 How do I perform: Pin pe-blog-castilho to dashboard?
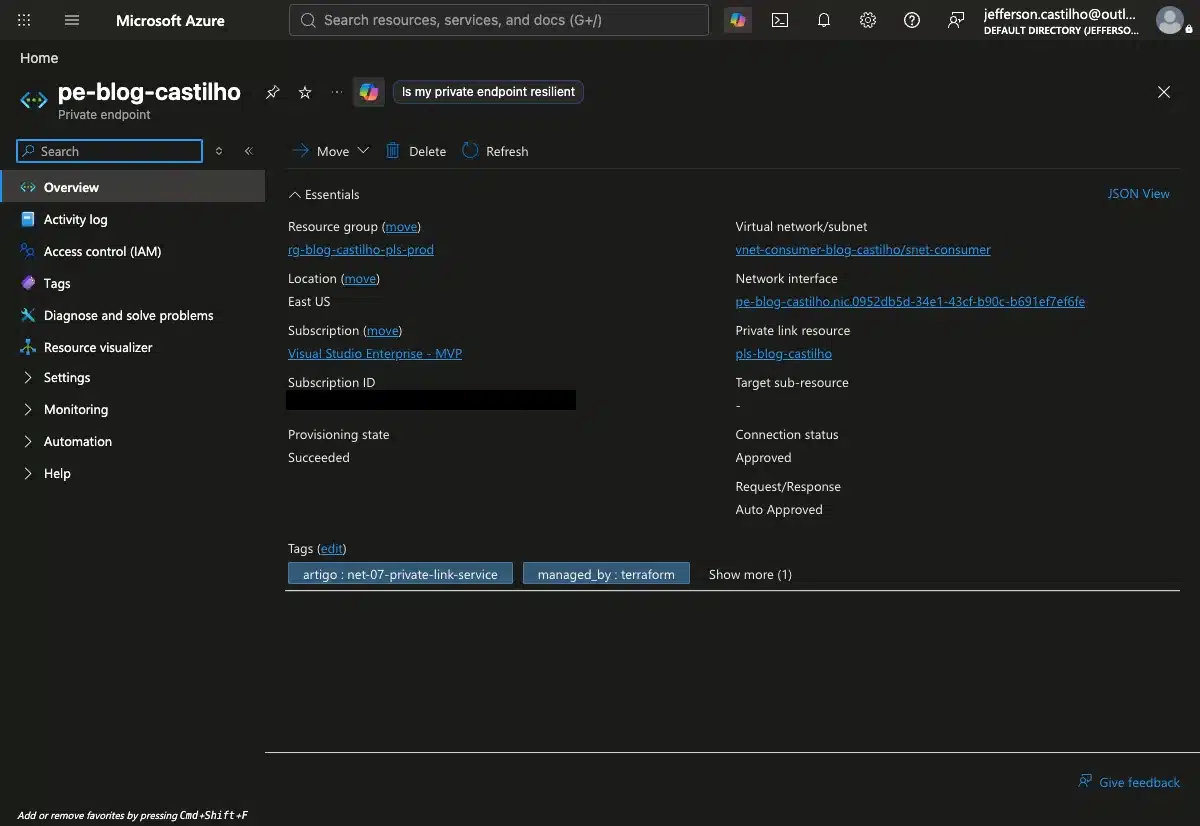point(272,92)
